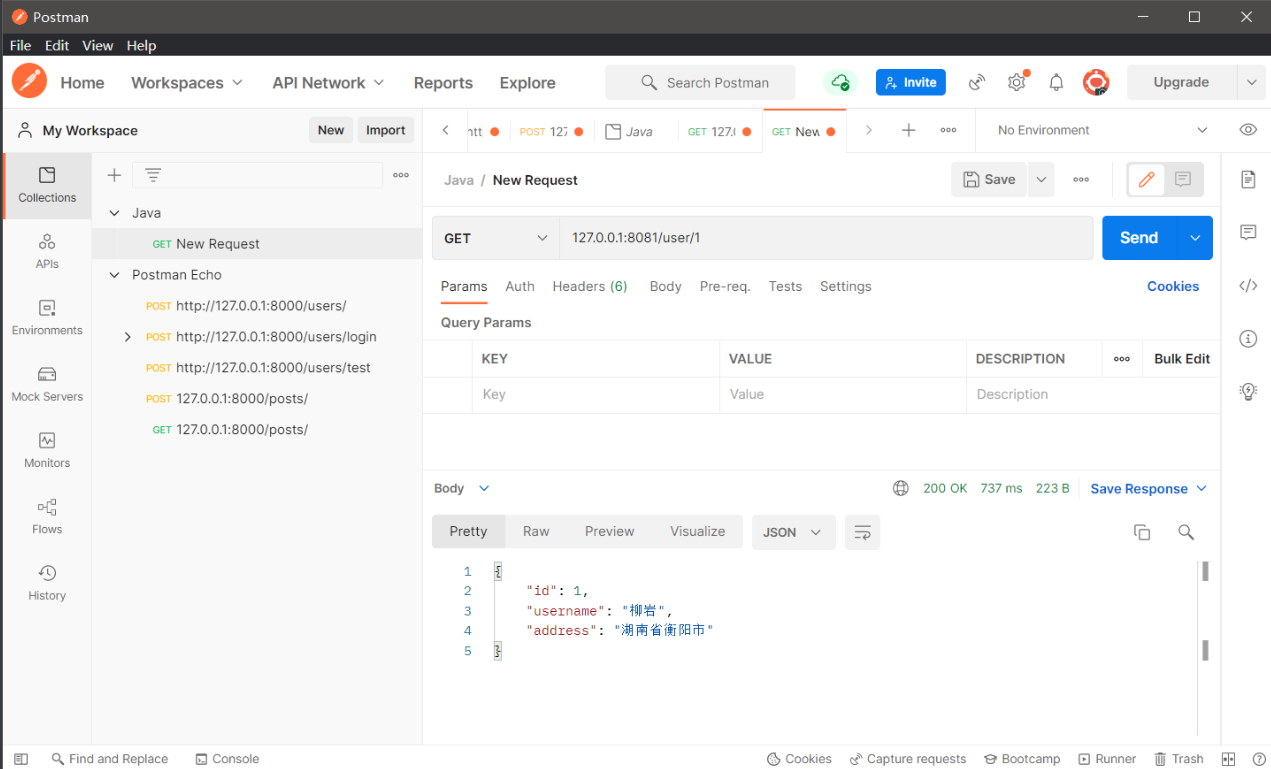Click the Send button
Screen dimensions: 1271x769
1139,238
